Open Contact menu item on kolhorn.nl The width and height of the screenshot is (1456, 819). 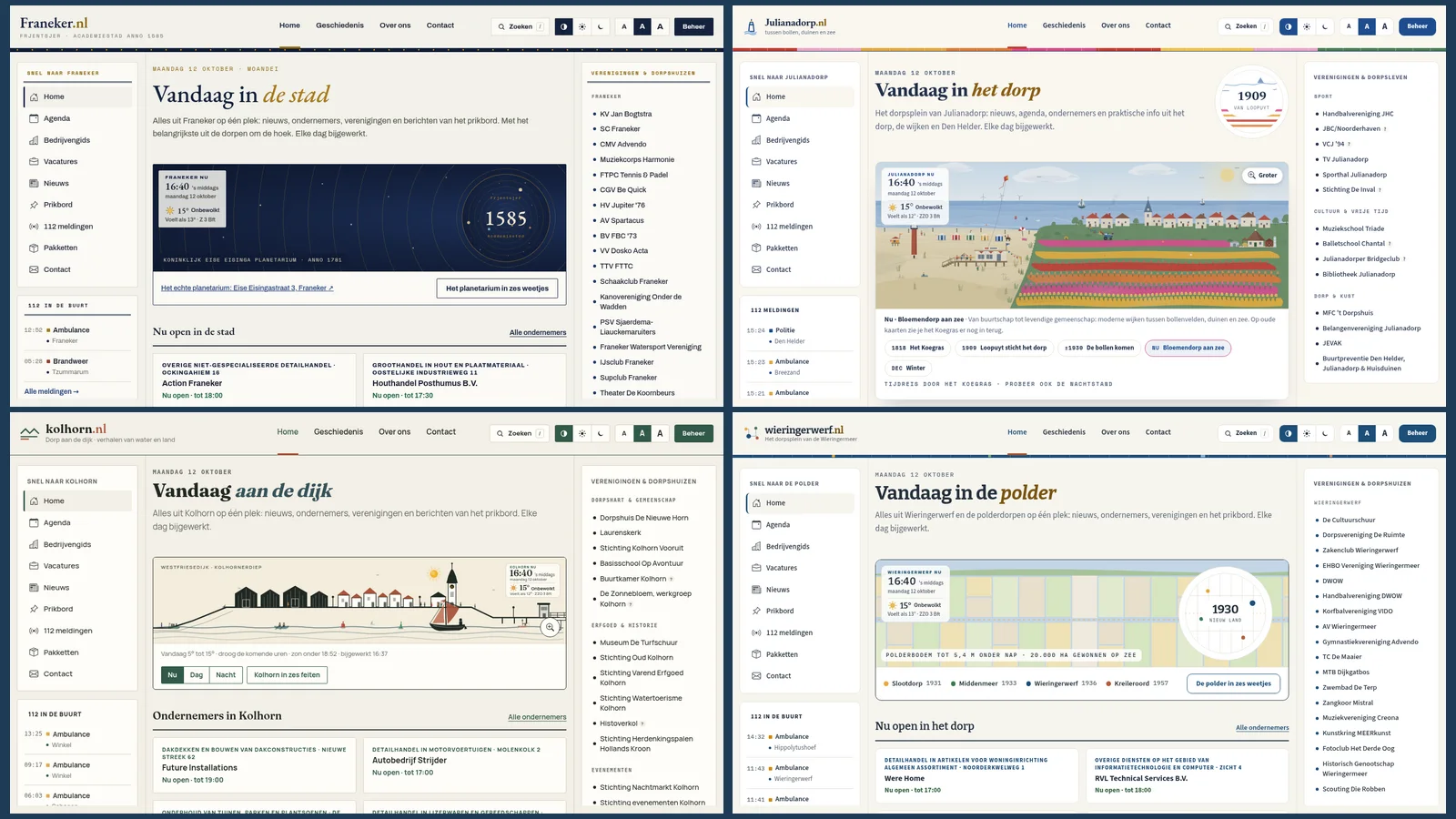point(440,431)
